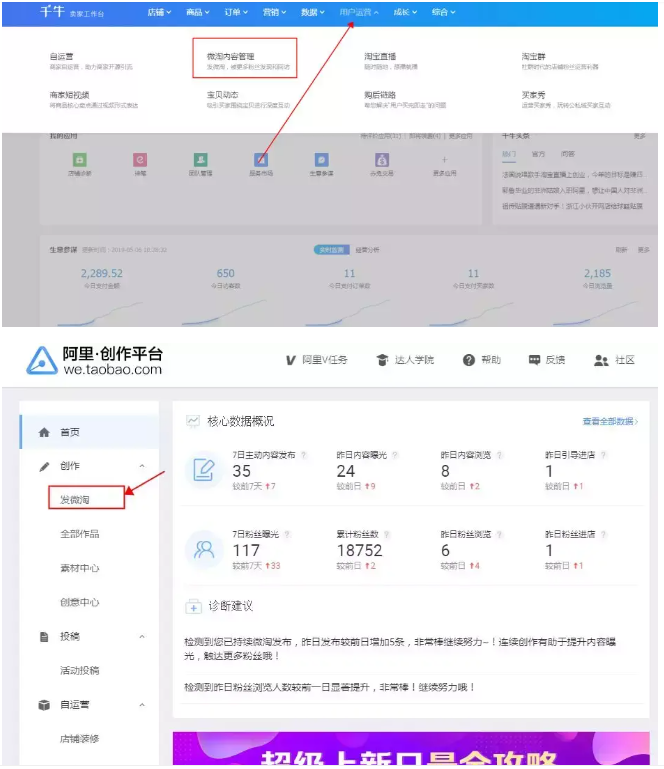Click the 反馈 chat bubble icon
This screenshot has width=664, height=769.
click(534, 360)
